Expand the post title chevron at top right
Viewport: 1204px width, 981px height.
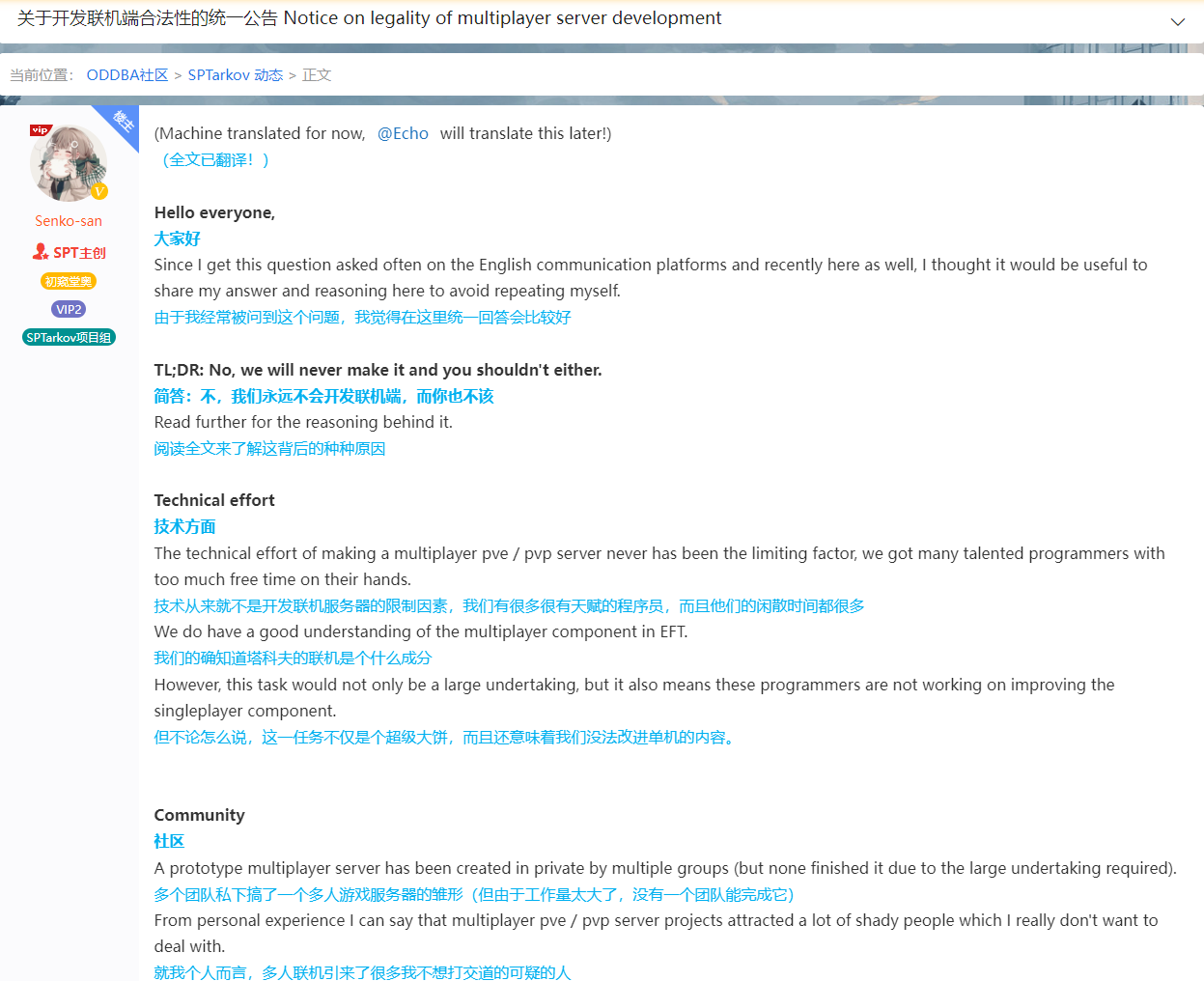coord(1177,21)
